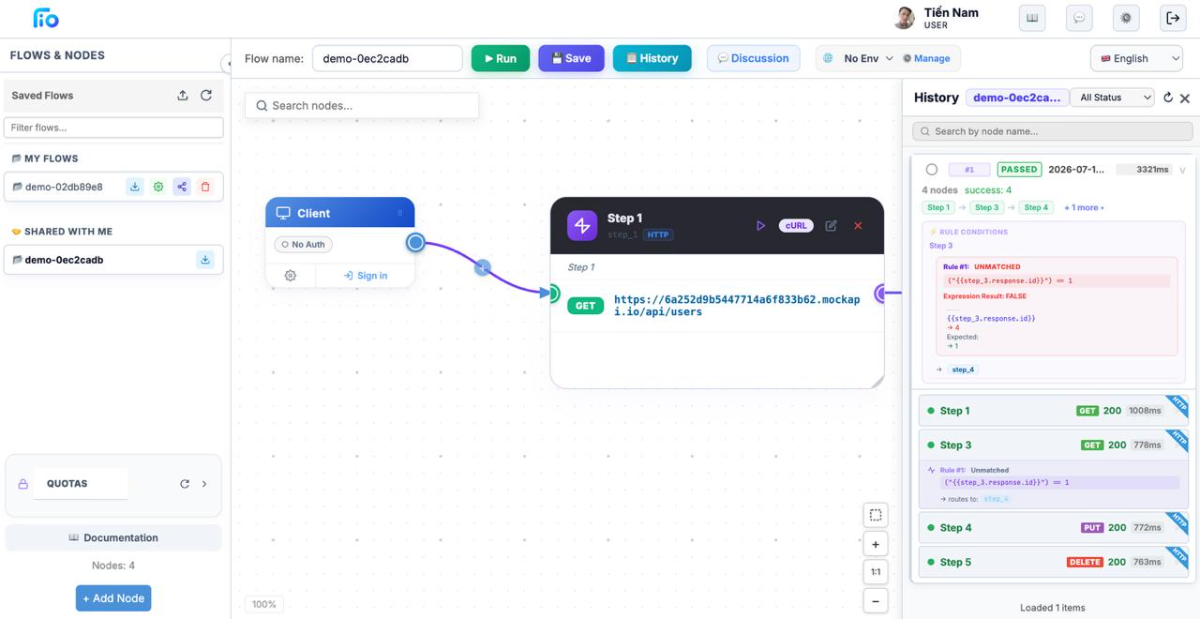This screenshot has width=1200, height=619.
Task: Click the Step 1 mockapi URL text
Action: [737, 305]
